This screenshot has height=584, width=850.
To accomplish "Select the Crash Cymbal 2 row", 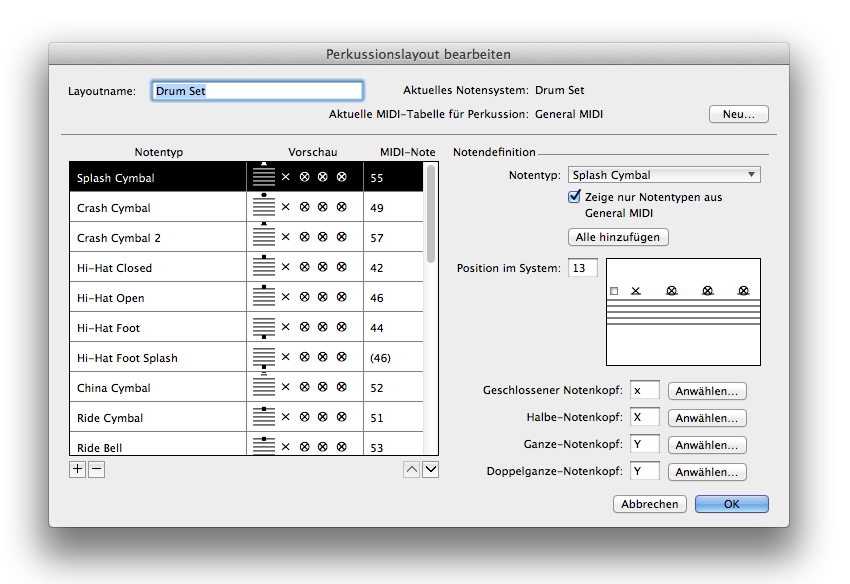I will [246, 237].
